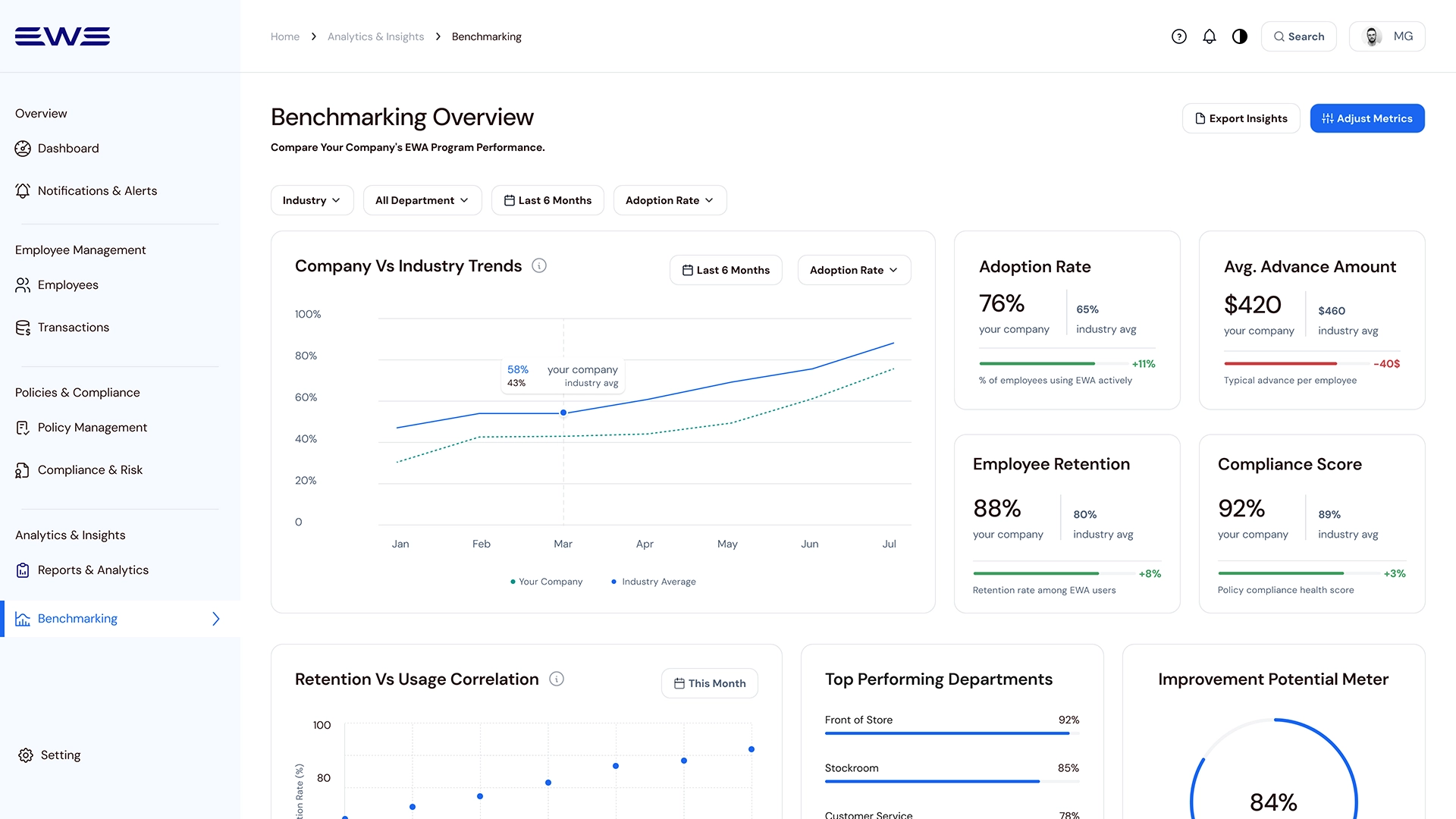Click Export Insights button
The image size is (1456, 819).
(x=1241, y=118)
